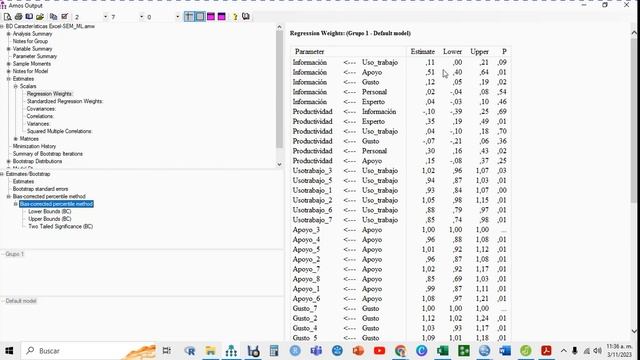Image resolution: width=640 pixels, height=360 pixels.
Task: Expand the Notes for Model node
Action: tap(9, 71)
